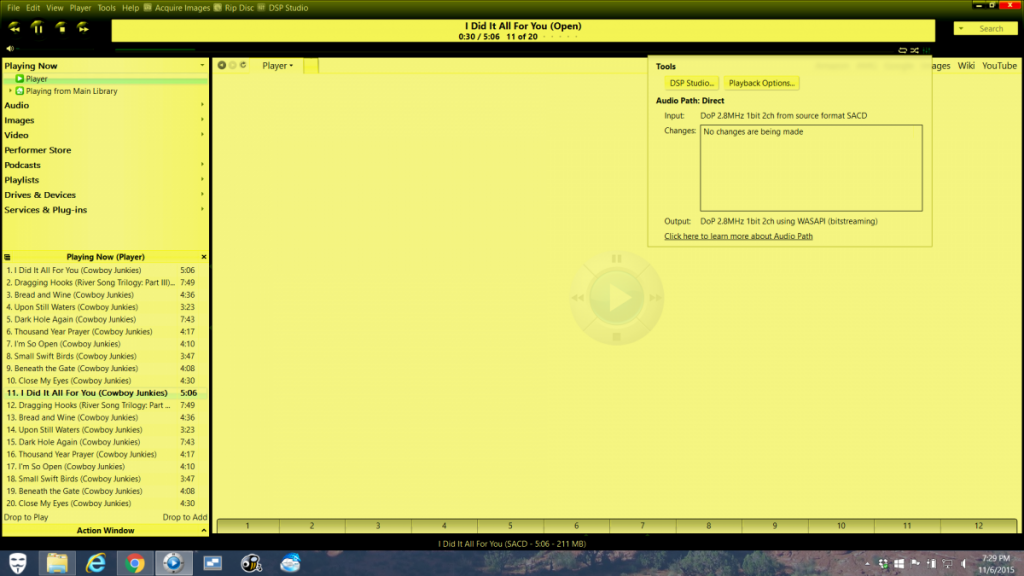
Task: Select the Player item in the tree
Action: tap(37, 78)
